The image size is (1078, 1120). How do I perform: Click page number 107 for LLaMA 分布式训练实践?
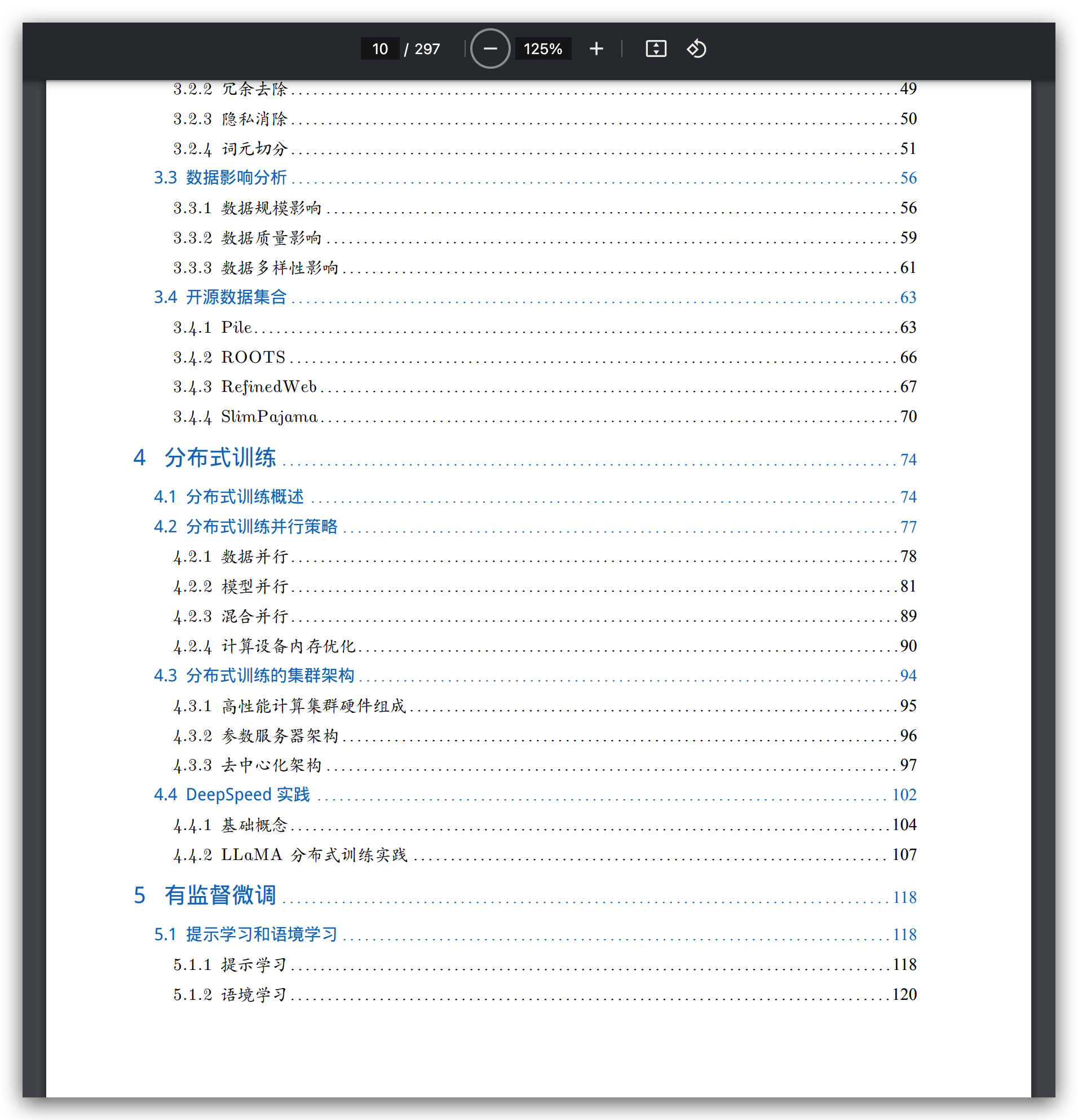tap(904, 855)
